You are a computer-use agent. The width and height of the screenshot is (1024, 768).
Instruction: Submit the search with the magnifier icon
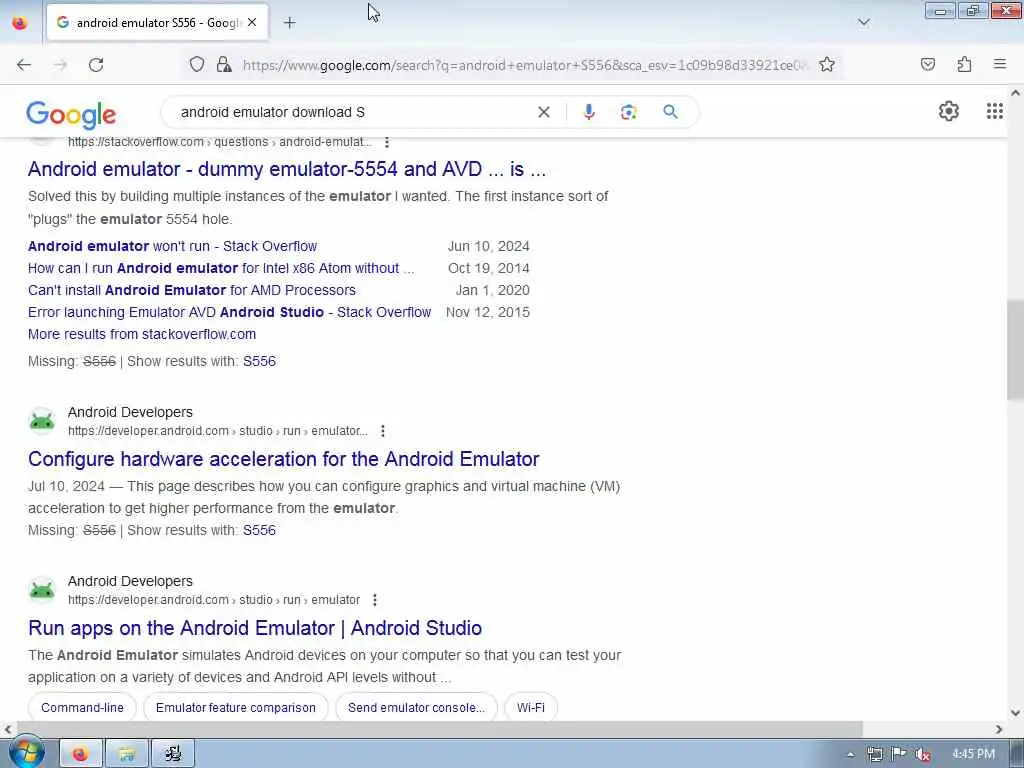click(x=670, y=112)
